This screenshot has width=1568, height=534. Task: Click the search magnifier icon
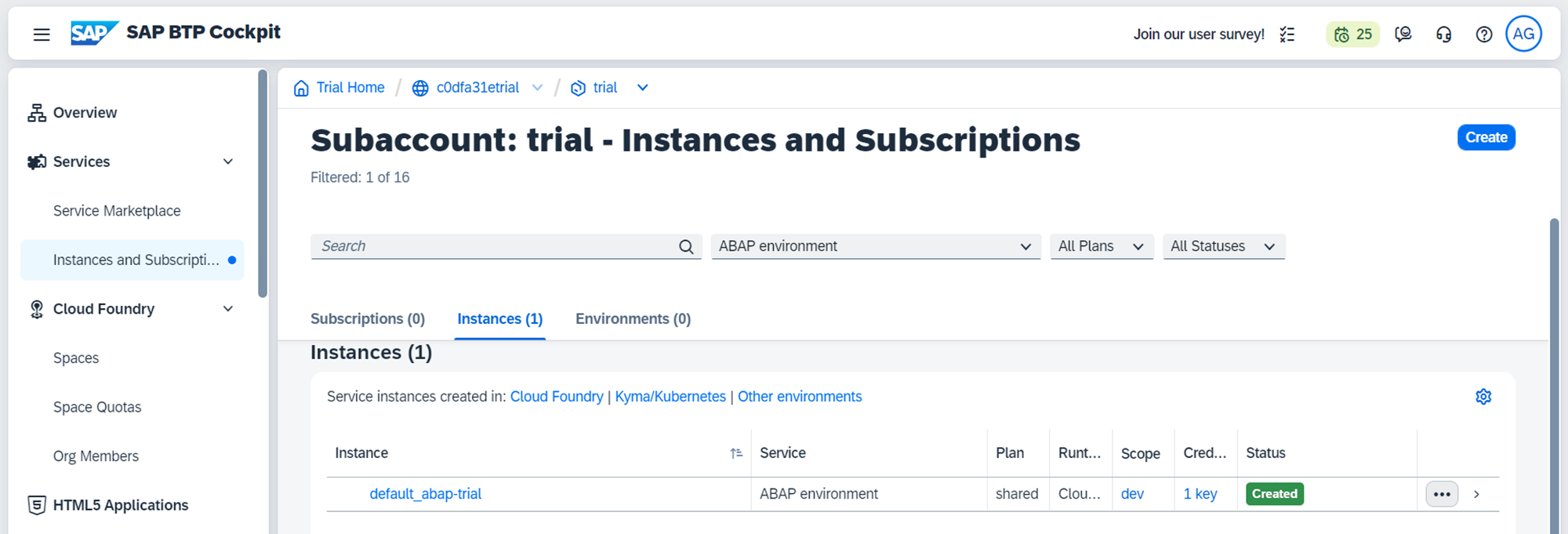[686, 247]
